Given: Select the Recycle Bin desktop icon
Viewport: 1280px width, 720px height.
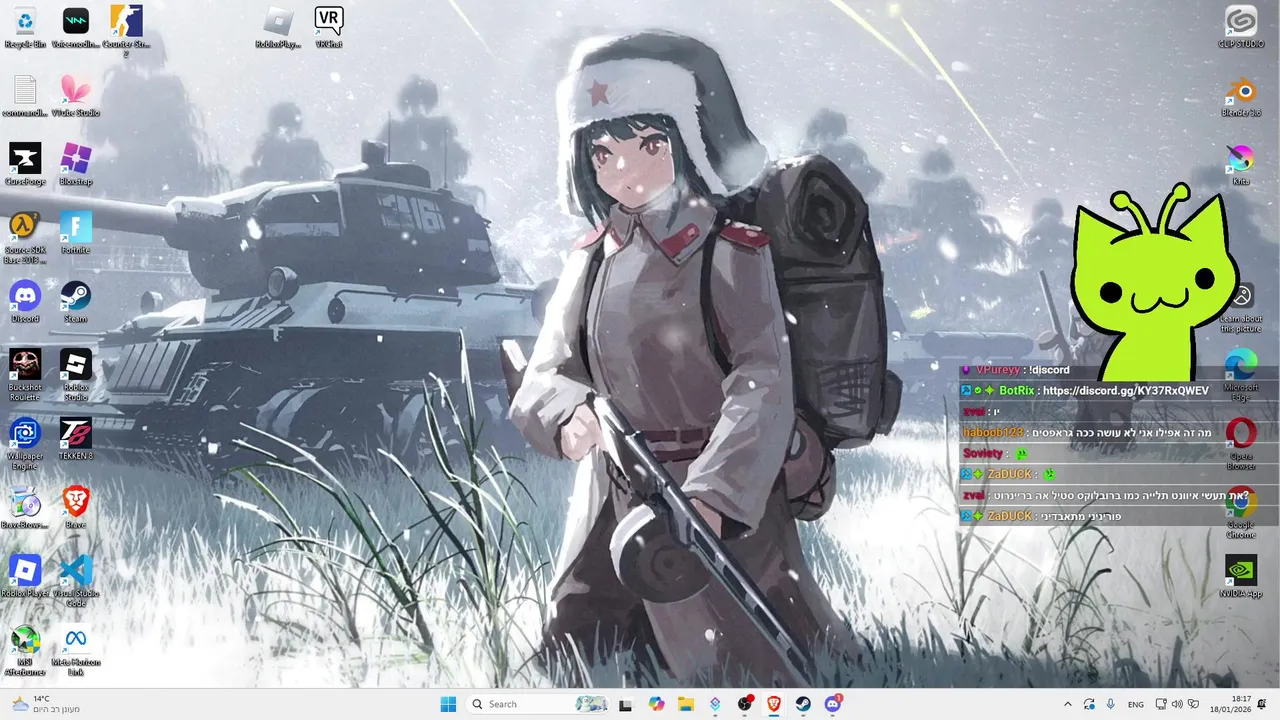Looking at the screenshot, I should [25, 28].
